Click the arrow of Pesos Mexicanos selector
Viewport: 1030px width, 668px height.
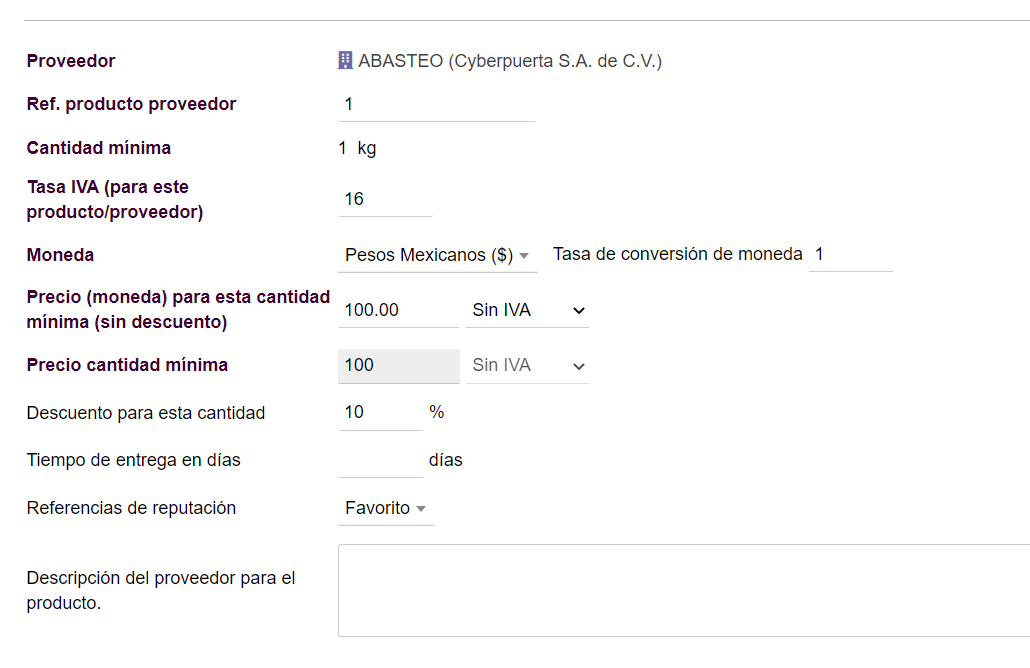point(524,256)
